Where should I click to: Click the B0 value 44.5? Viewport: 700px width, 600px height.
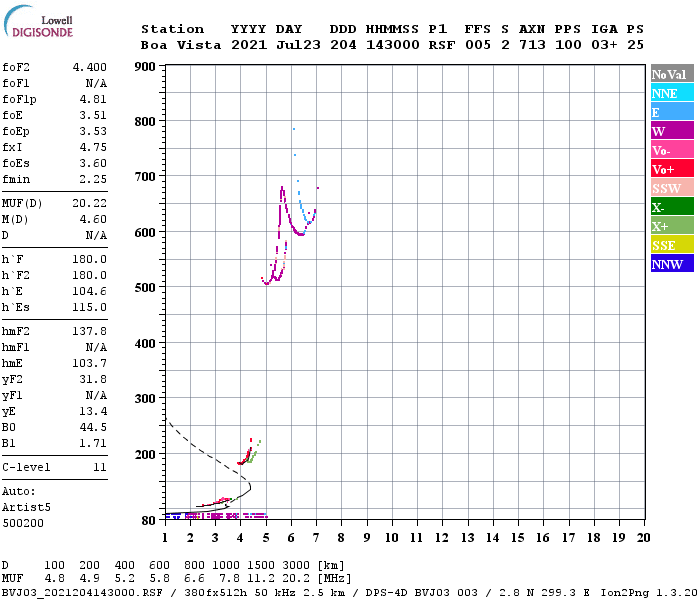pyautogui.click(x=93, y=427)
